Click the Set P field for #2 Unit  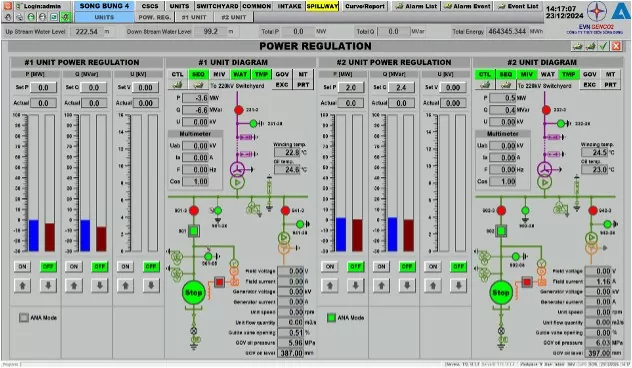tap(351, 87)
